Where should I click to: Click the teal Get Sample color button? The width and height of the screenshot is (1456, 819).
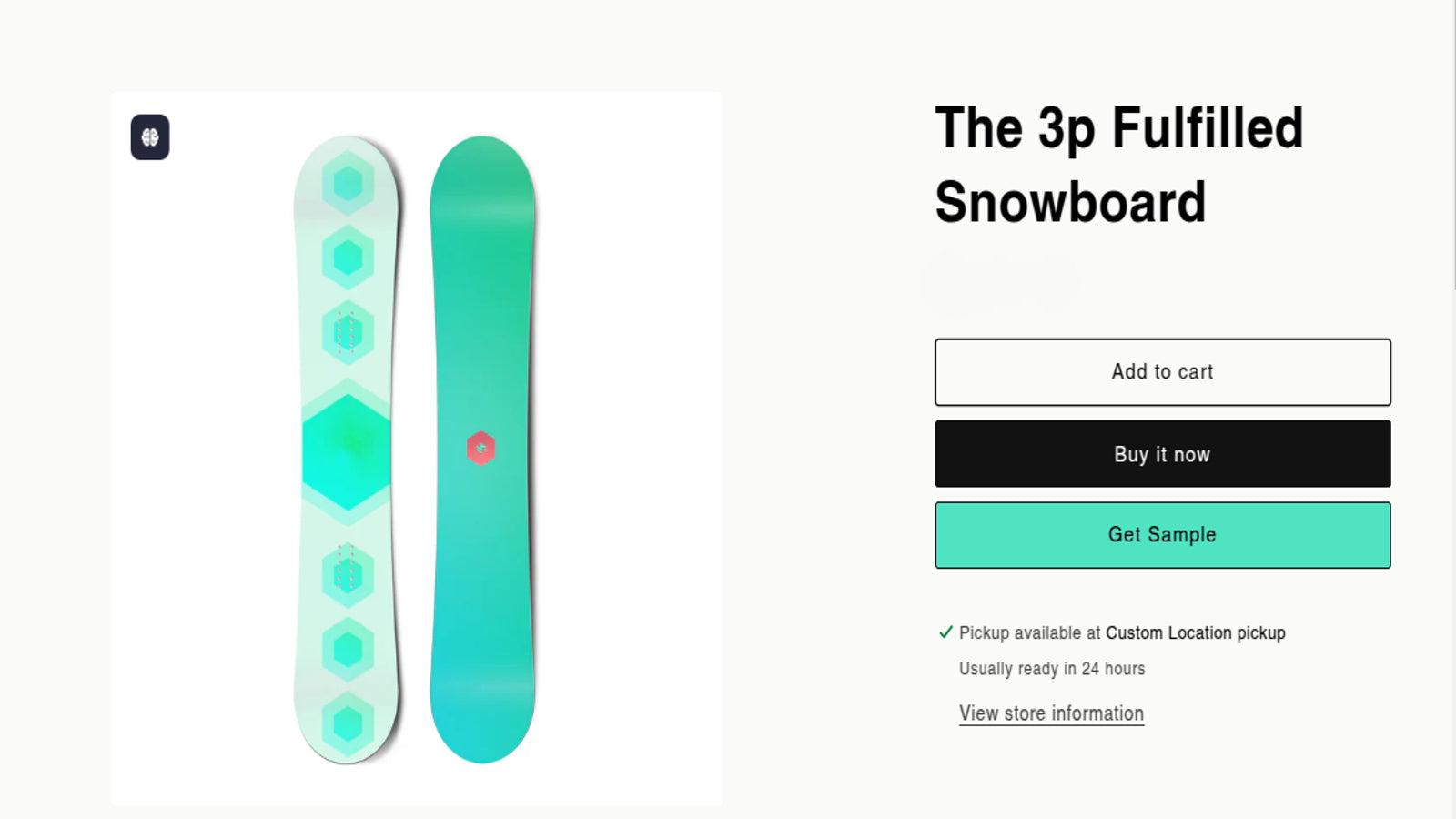[x=1162, y=534]
